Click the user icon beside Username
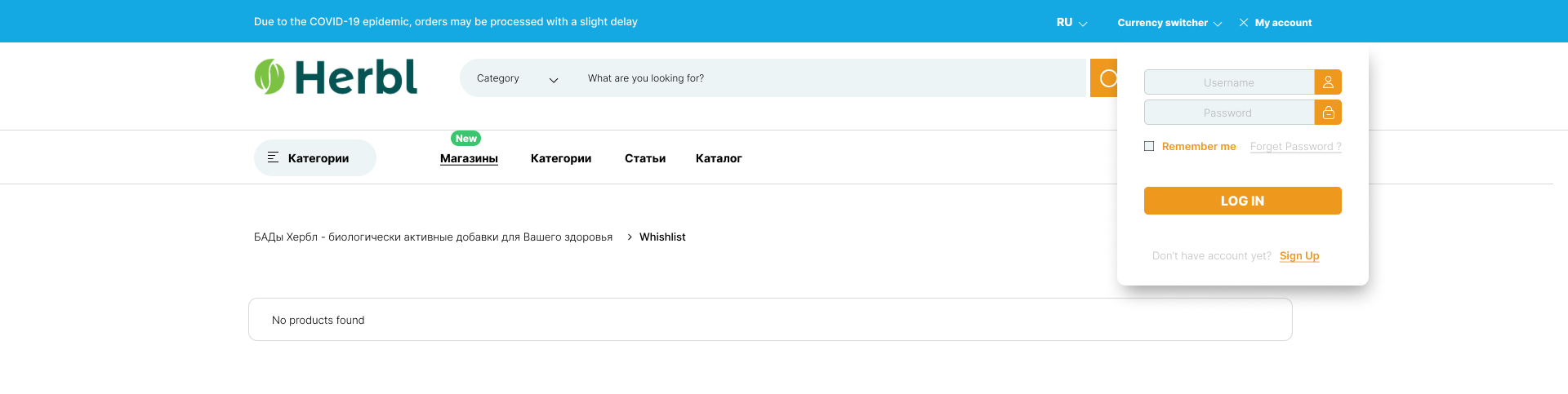The height and width of the screenshot is (394, 1568). (x=1328, y=82)
